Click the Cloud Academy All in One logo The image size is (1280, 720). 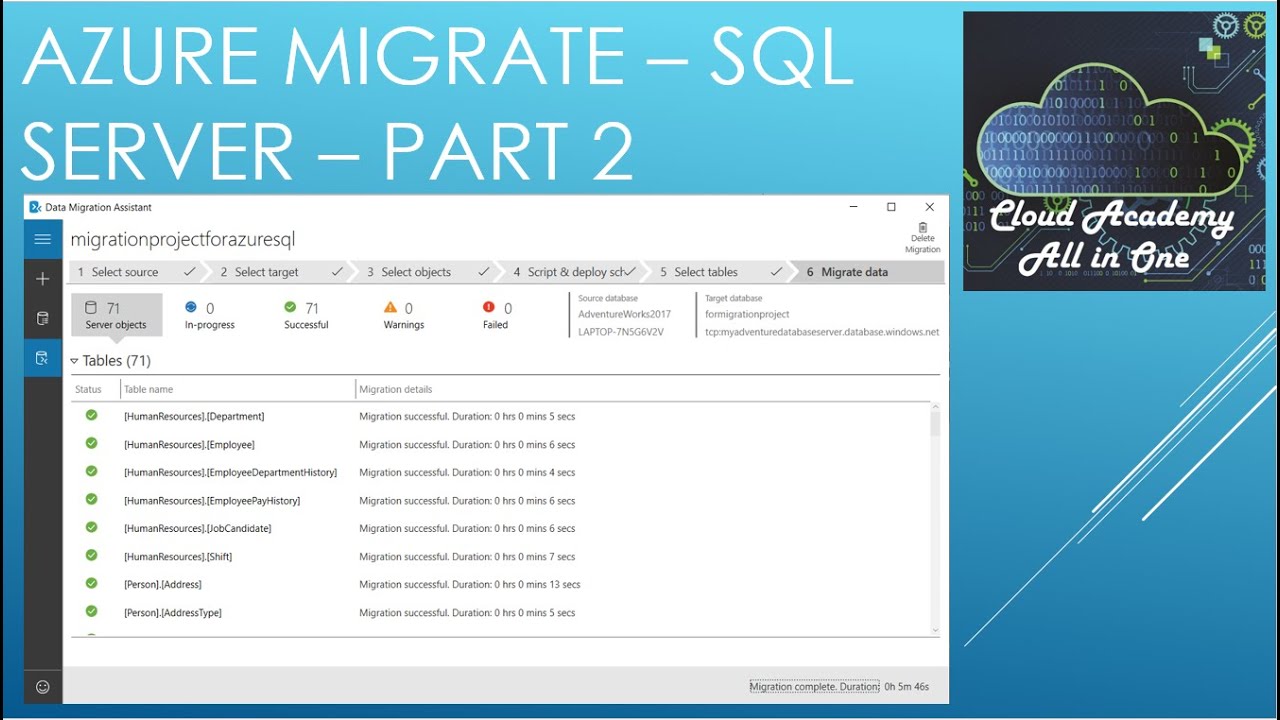(x=1113, y=152)
